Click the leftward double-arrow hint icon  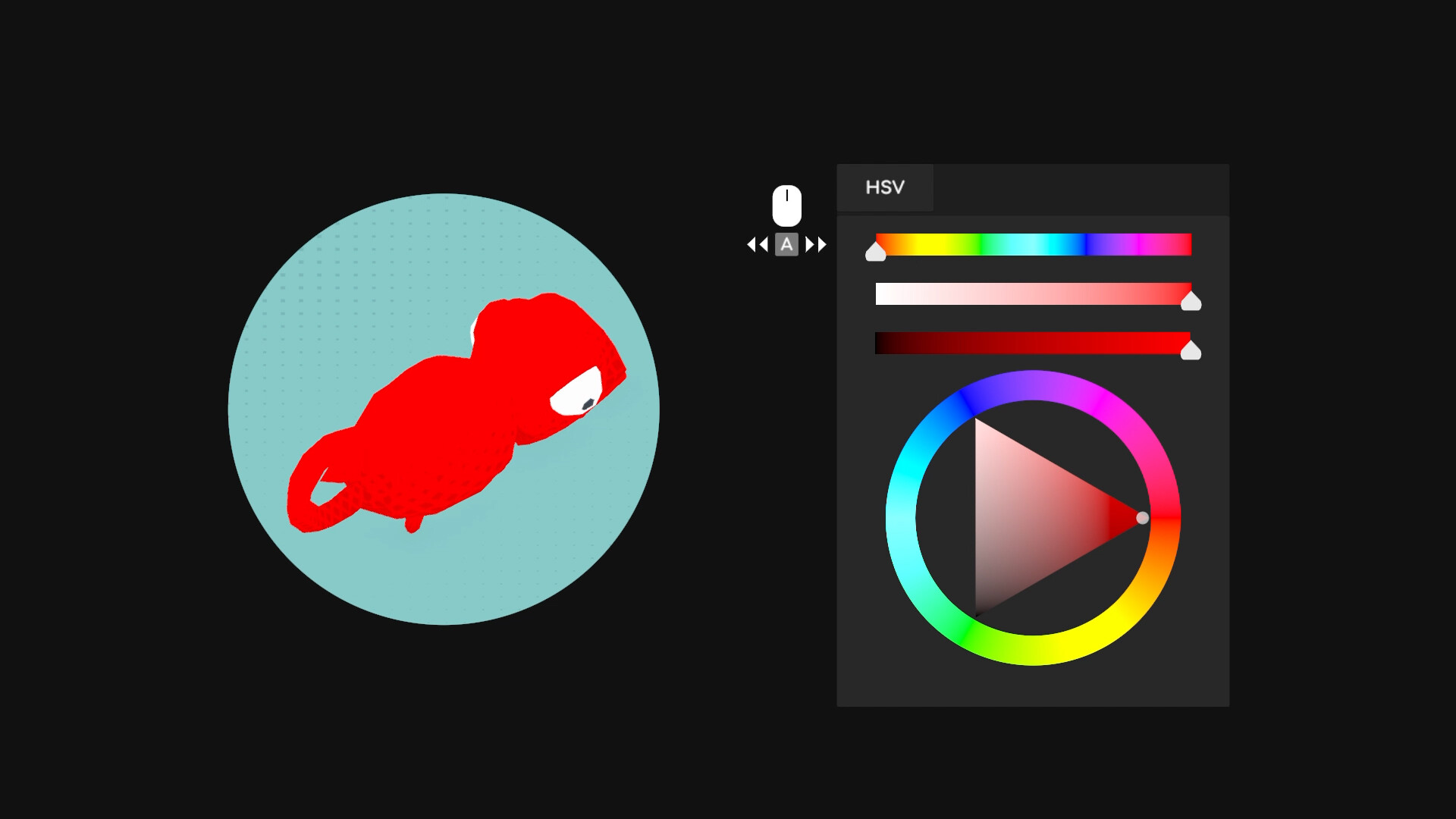click(757, 244)
